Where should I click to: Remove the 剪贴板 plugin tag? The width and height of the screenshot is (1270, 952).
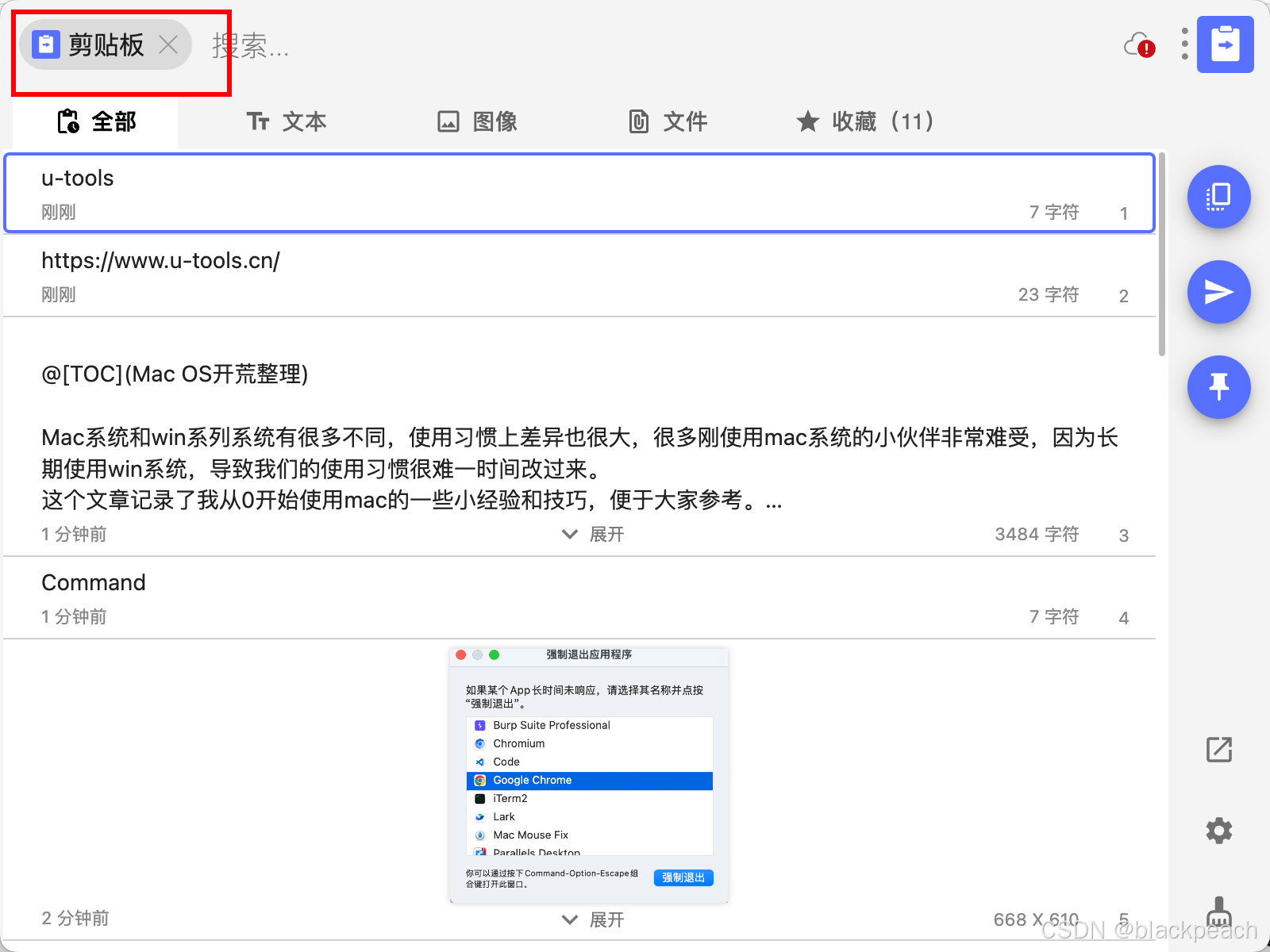(x=168, y=44)
